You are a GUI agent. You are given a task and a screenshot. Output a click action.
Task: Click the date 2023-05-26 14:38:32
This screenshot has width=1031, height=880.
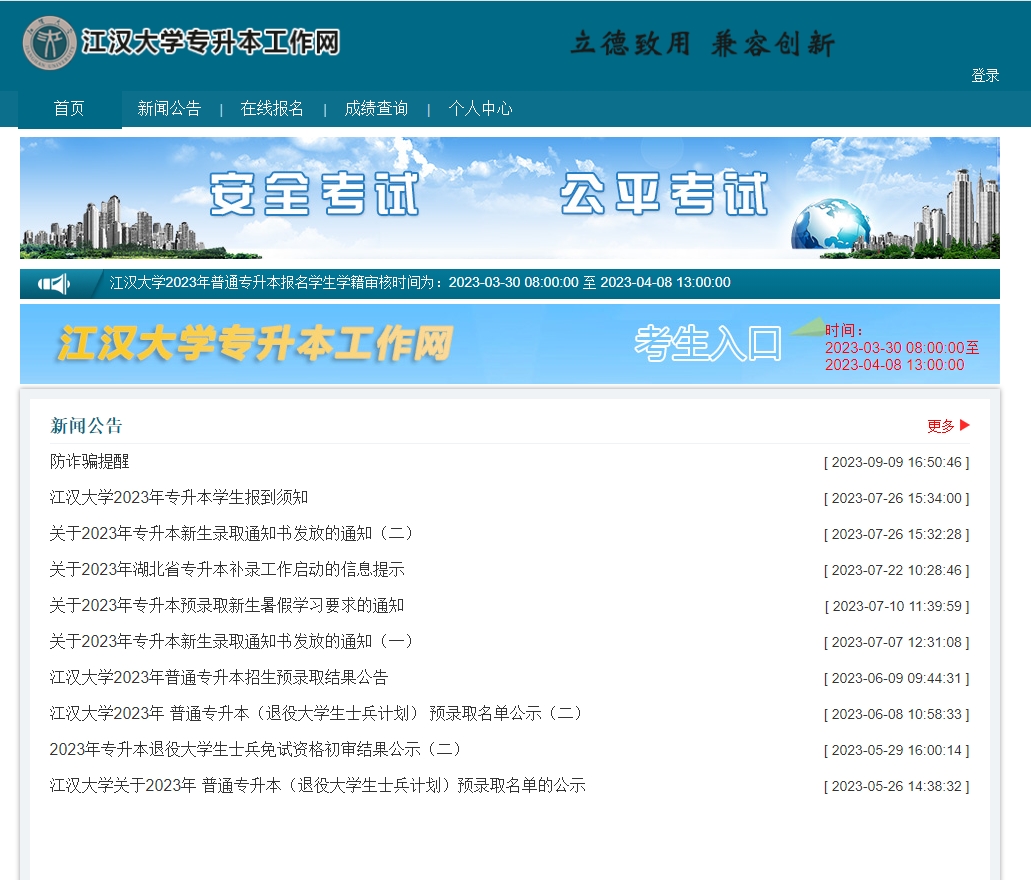point(897,787)
